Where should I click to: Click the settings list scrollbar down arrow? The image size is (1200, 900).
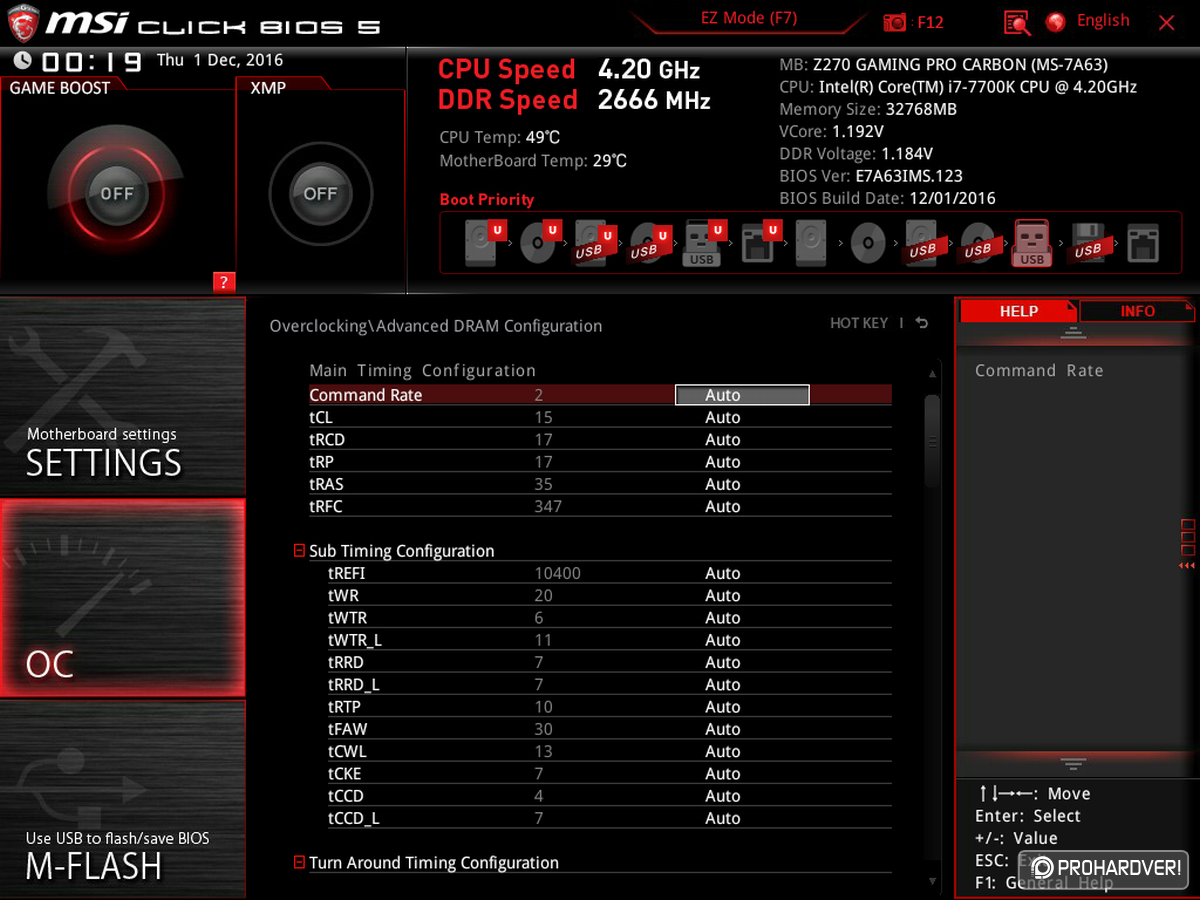933,881
